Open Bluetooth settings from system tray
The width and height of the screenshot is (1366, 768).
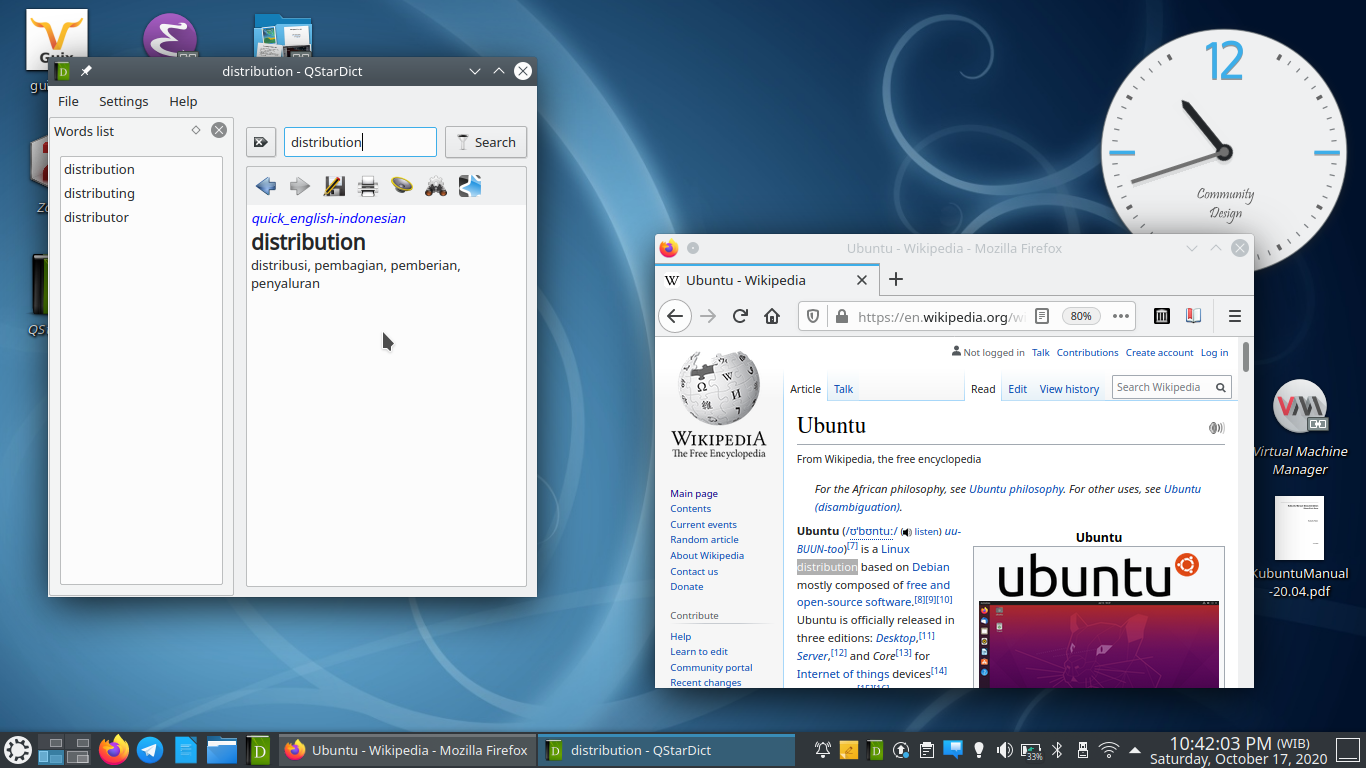(1057, 749)
